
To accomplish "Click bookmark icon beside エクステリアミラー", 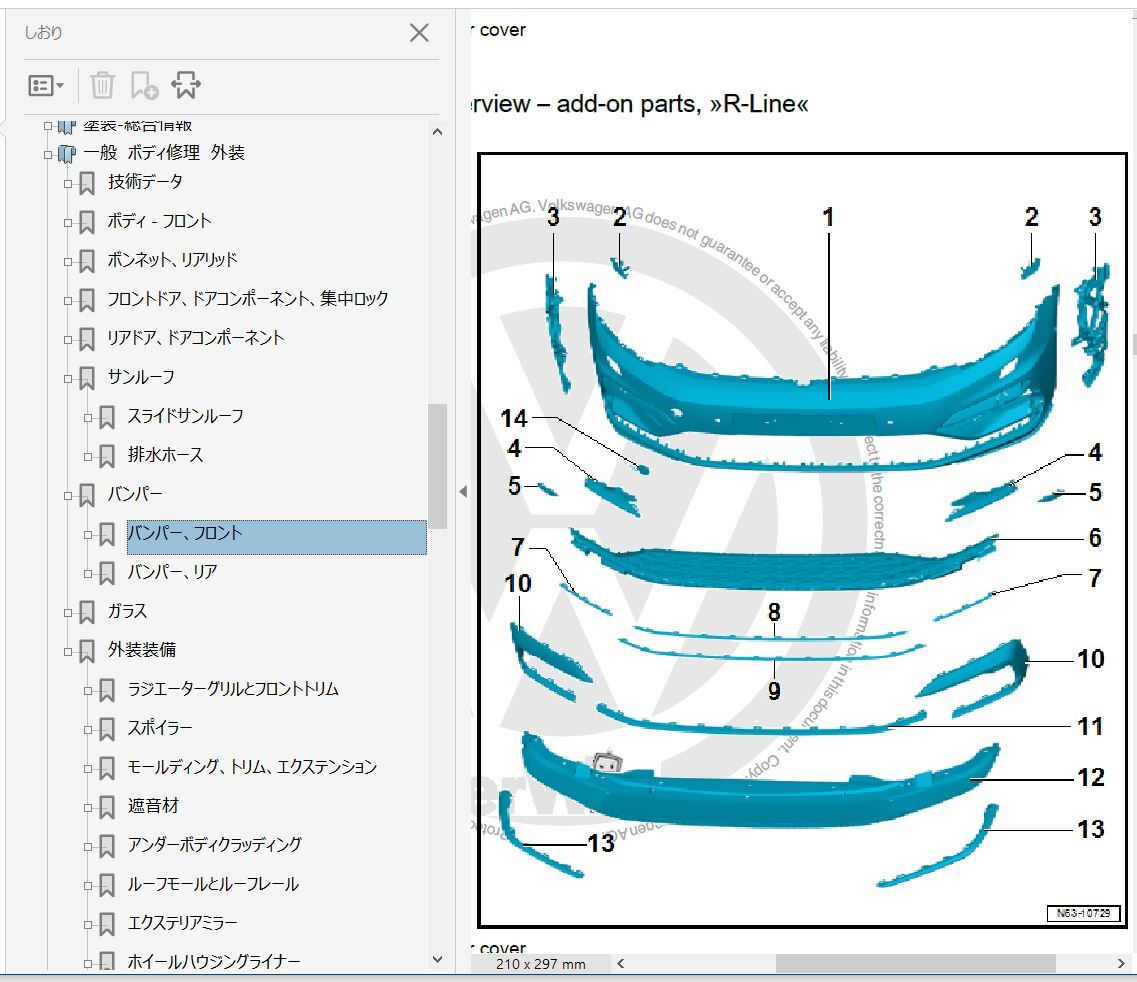I will [107, 924].
